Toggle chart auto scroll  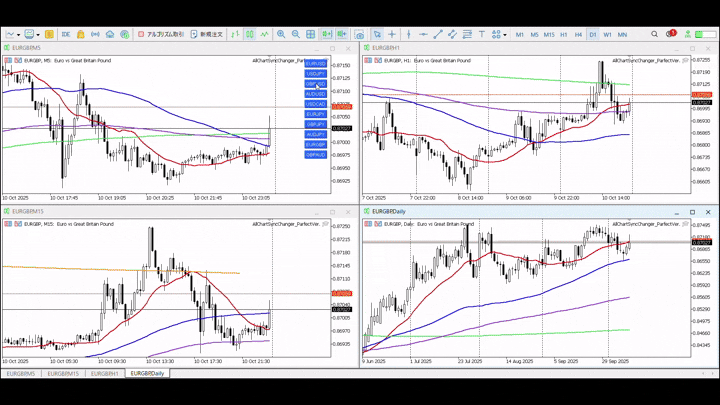[326, 34]
